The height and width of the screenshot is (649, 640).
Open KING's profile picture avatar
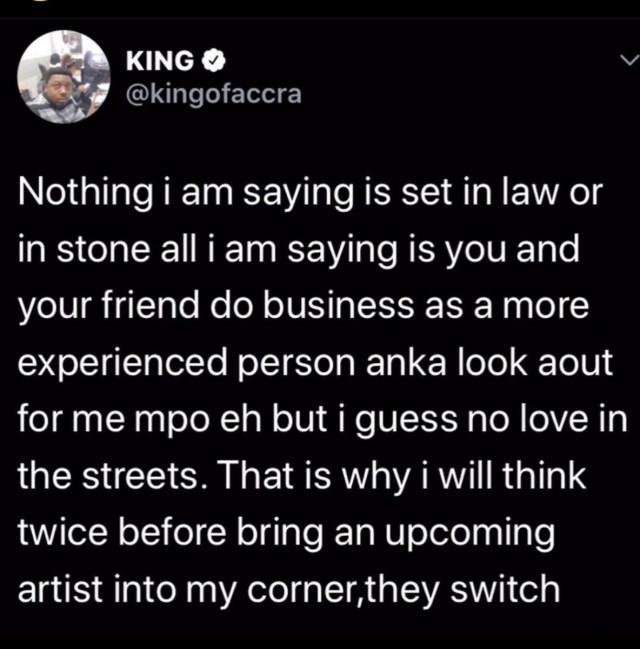tap(64, 77)
